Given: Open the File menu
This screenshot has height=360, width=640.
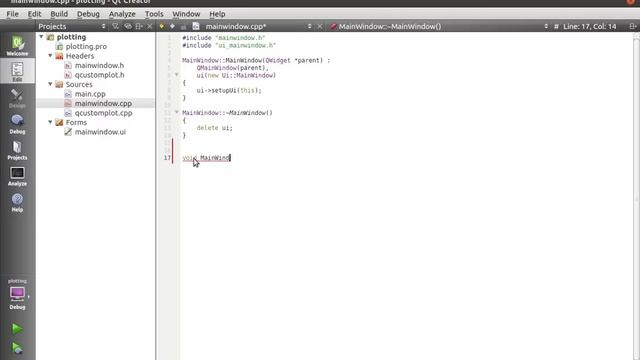Looking at the screenshot, I should (x=12, y=13).
